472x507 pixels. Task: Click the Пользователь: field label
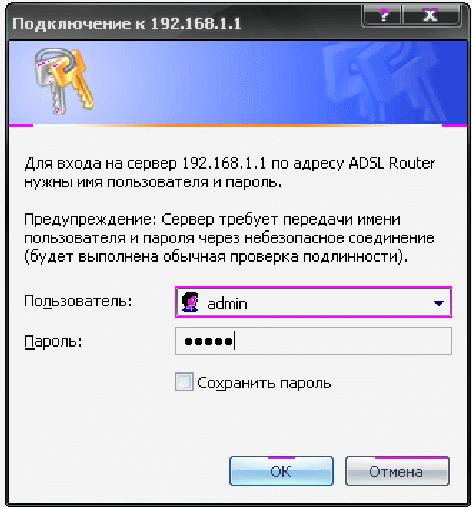78,301
